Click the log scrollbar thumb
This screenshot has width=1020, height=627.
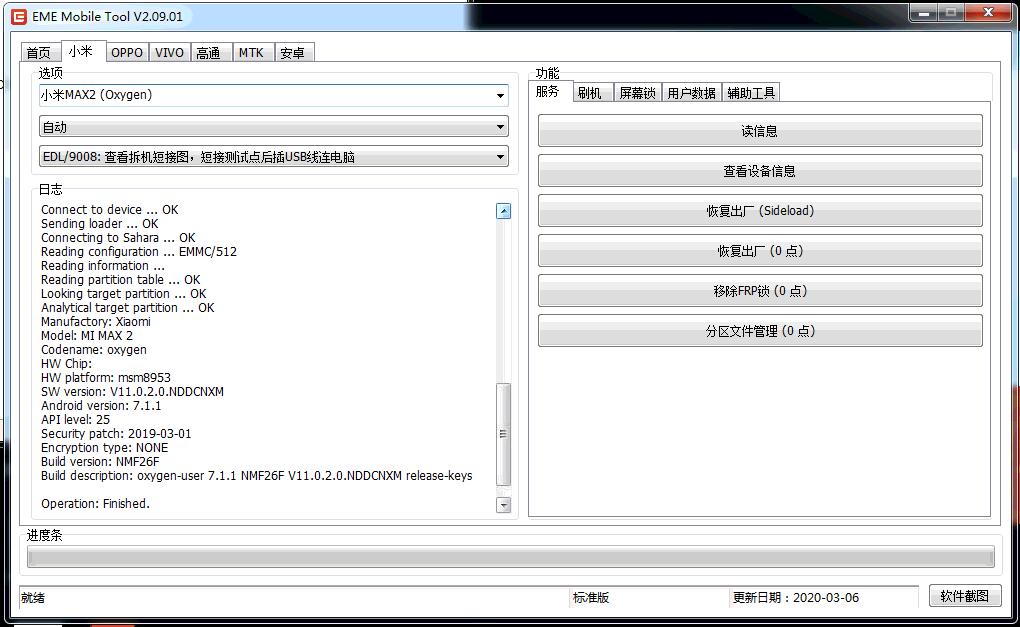(503, 434)
